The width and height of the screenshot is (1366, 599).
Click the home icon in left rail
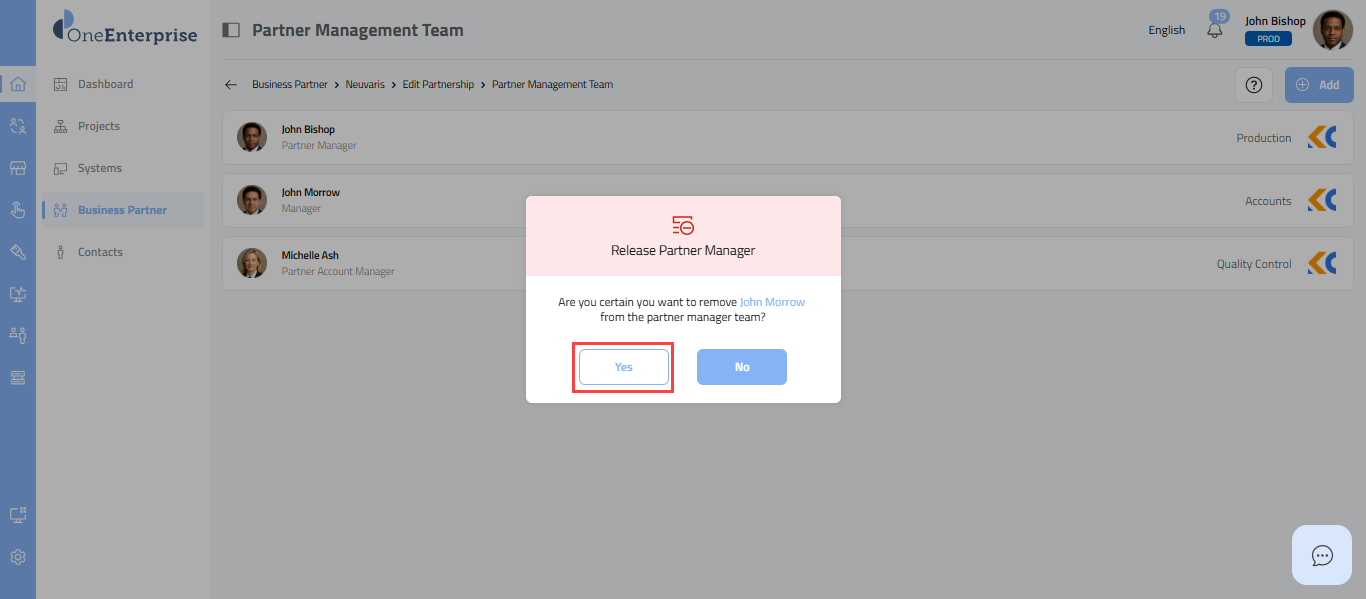[x=17, y=84]
